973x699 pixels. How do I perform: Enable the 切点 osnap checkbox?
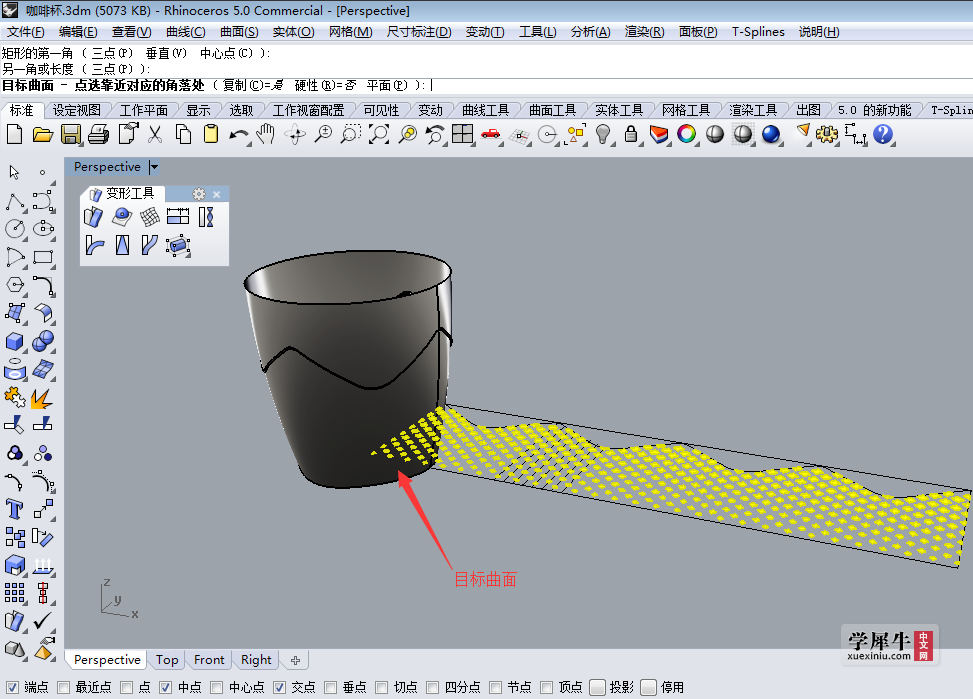click(x=382, y=687)
